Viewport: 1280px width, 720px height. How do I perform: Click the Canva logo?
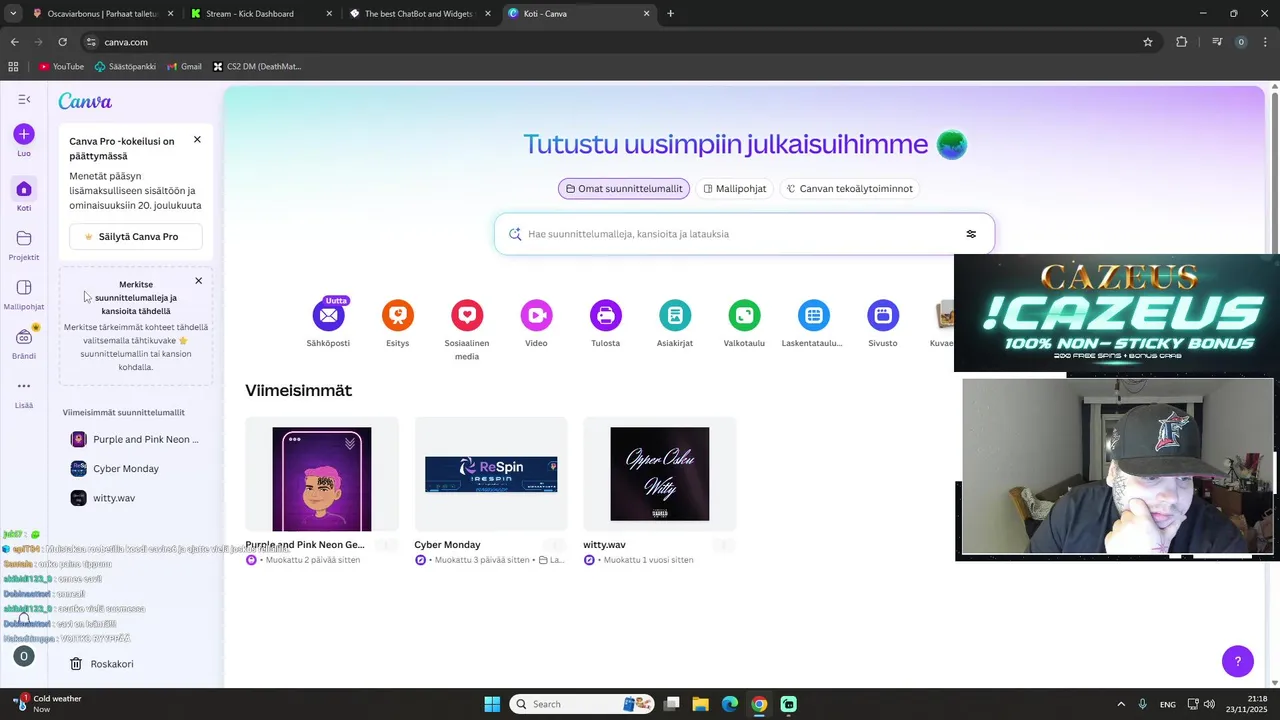pyautogui.click(x=85, y=101)
